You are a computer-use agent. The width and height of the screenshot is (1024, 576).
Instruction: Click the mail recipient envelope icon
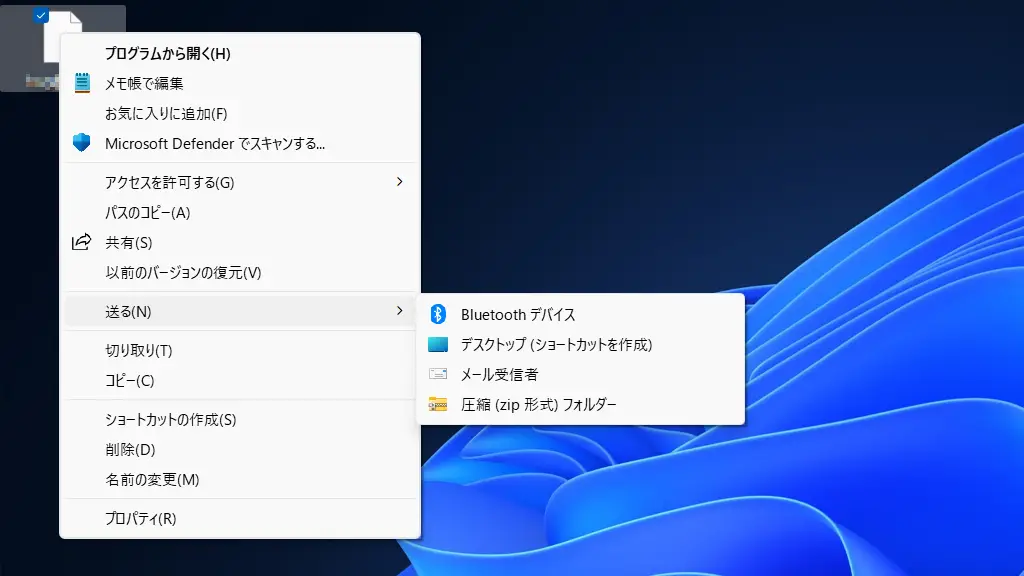coord(440,373)
